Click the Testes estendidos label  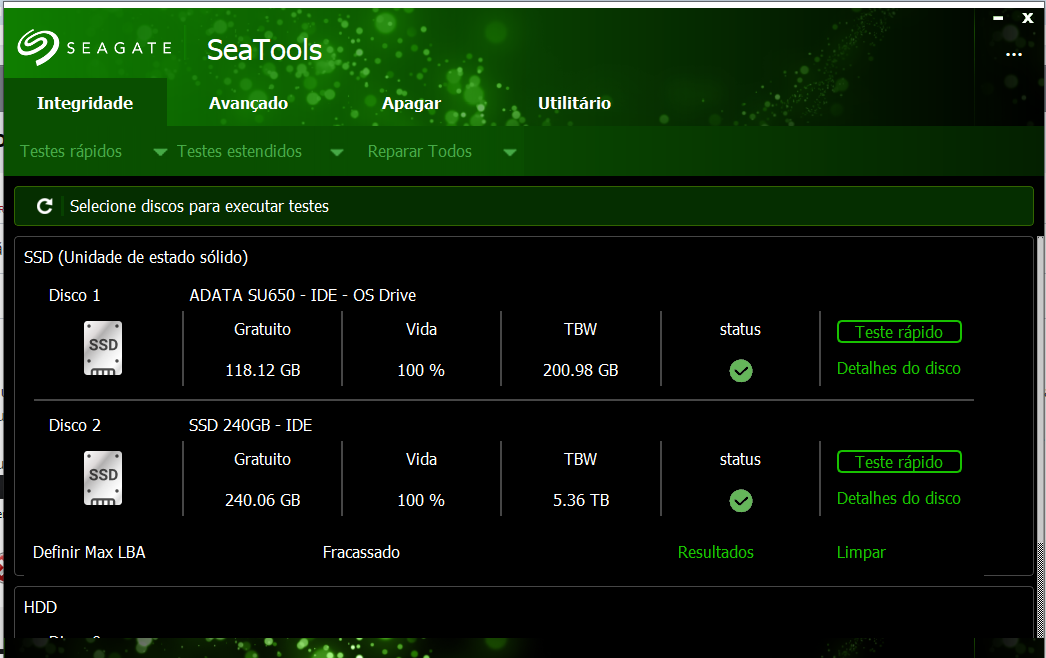(239, 151)
